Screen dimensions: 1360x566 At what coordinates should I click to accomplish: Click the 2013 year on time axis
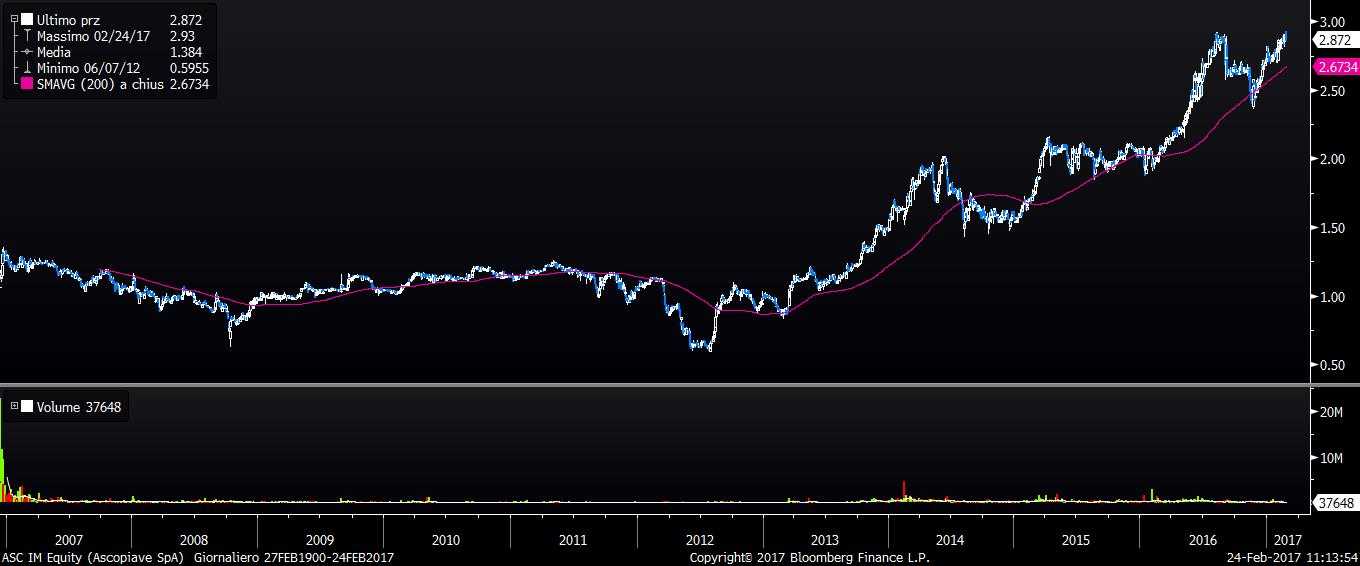tap(825, 540)
